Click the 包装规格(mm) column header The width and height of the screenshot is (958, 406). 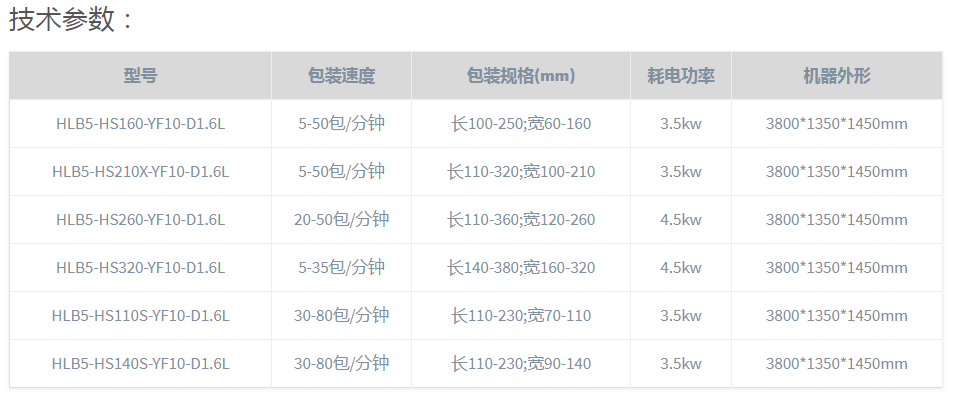tap(521, 76)
